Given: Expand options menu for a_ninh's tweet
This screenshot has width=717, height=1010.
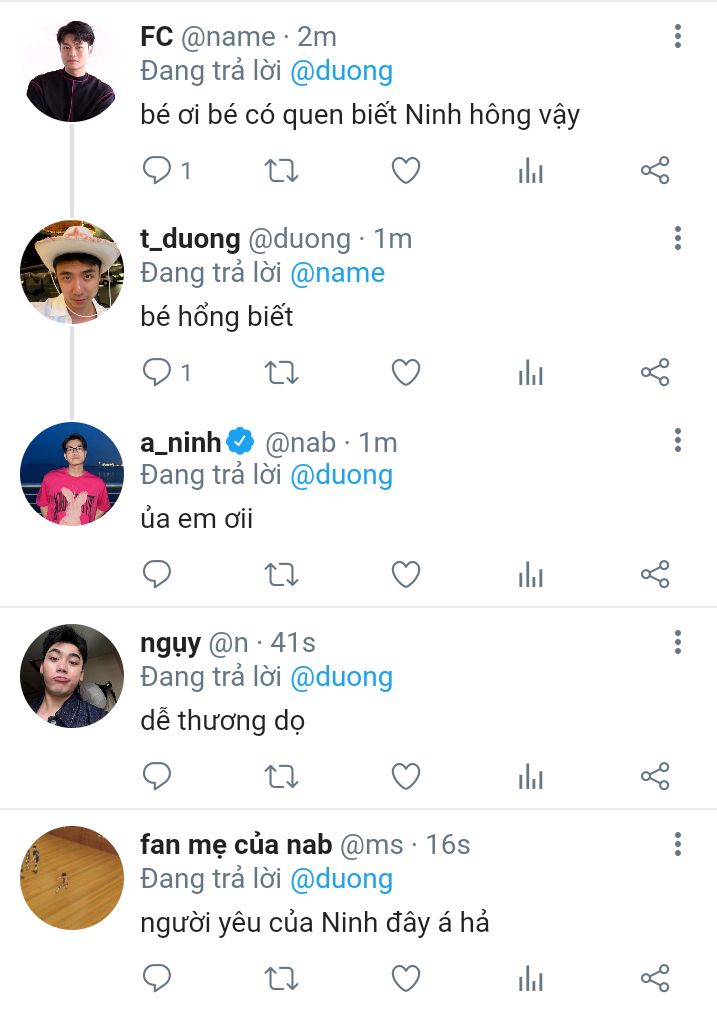Looking at the screenshot, I should tap(678, 440).
